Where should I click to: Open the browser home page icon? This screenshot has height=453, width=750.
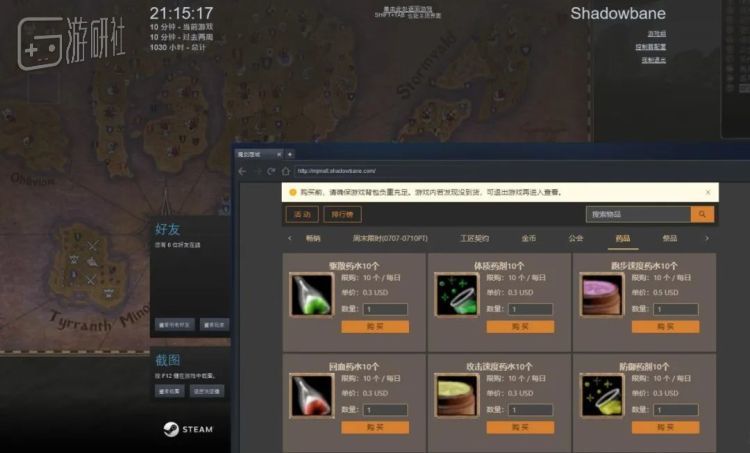click(286, 171)
